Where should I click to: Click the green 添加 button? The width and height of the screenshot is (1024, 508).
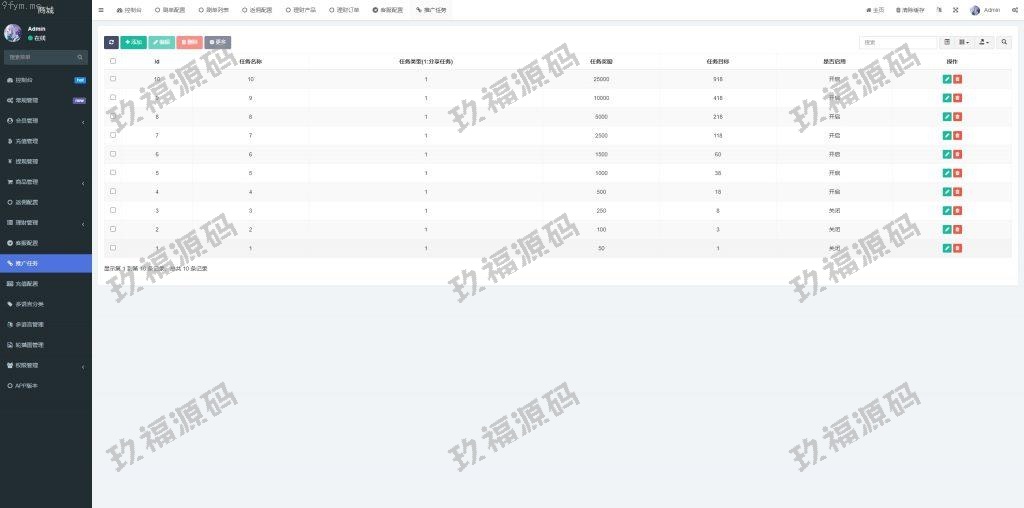click(133, 43)
